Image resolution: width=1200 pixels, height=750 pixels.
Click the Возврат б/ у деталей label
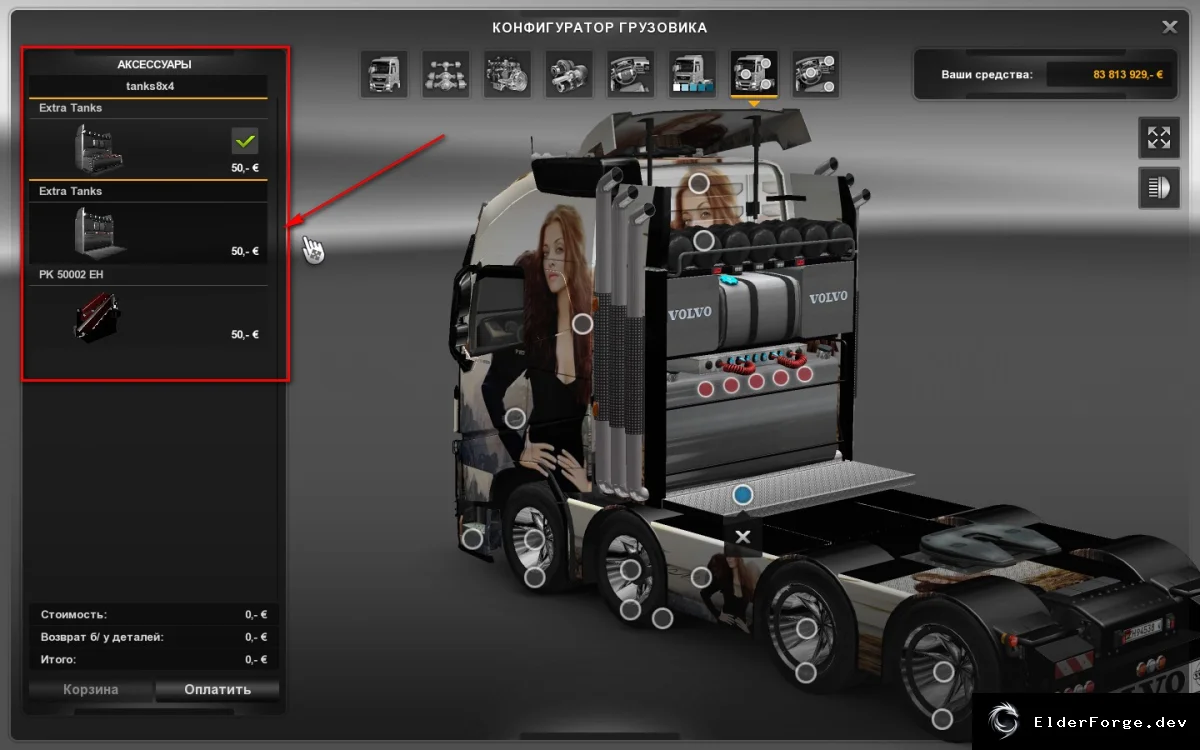tap(102, 637)
